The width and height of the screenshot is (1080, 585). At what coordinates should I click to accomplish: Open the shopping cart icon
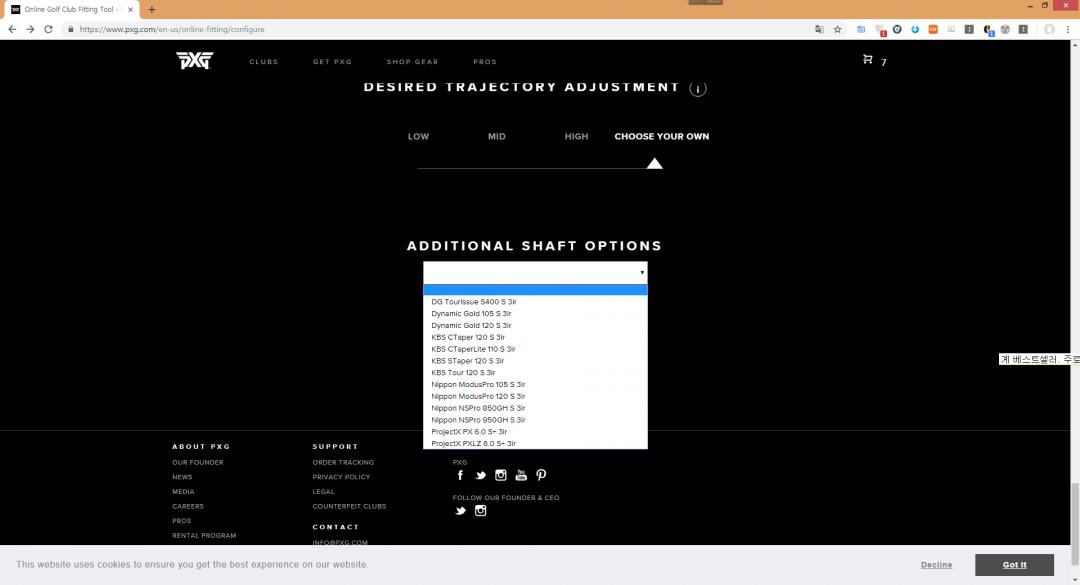[x=867, y=60]
